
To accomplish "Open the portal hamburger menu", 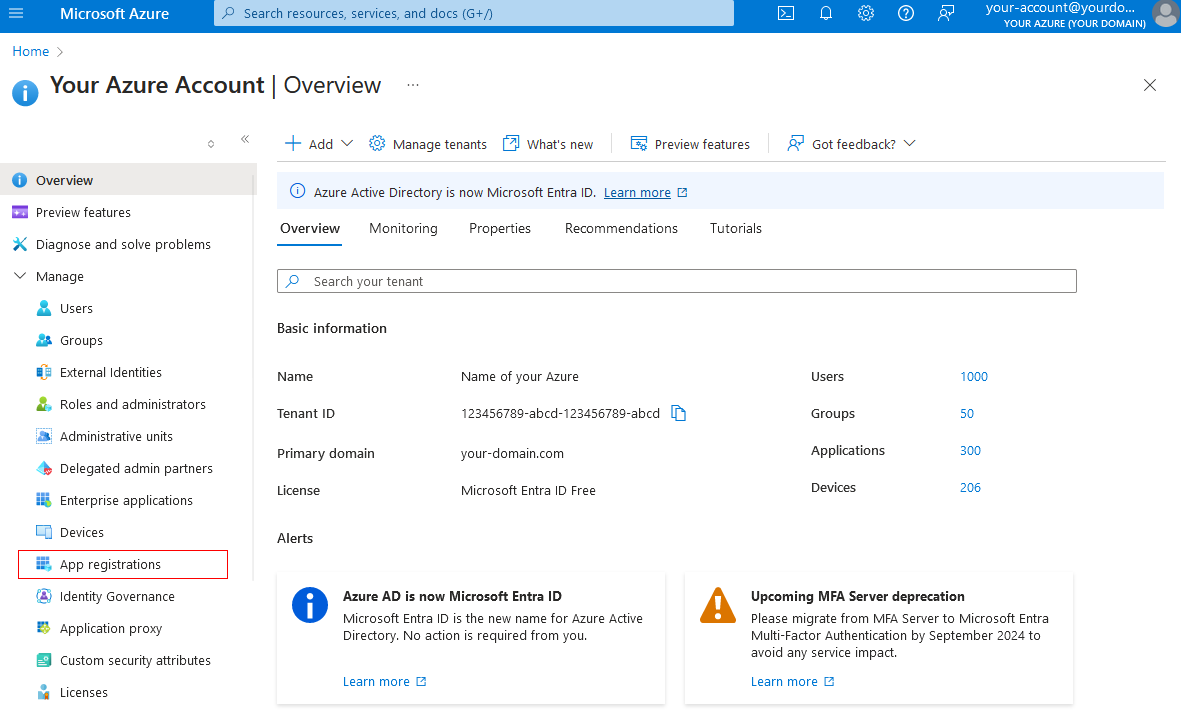I will coord(16,14).
